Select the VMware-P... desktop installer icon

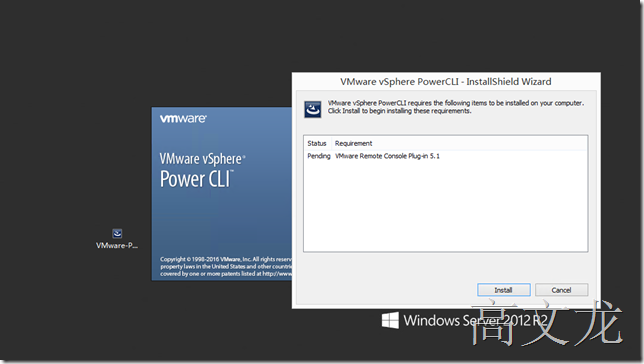point(117,239)
